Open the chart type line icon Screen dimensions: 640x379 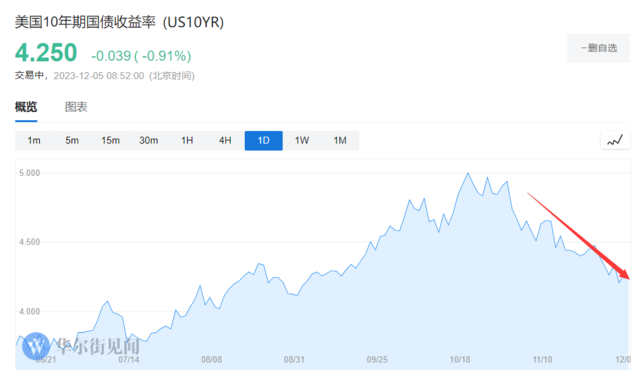tap(615, 141)
